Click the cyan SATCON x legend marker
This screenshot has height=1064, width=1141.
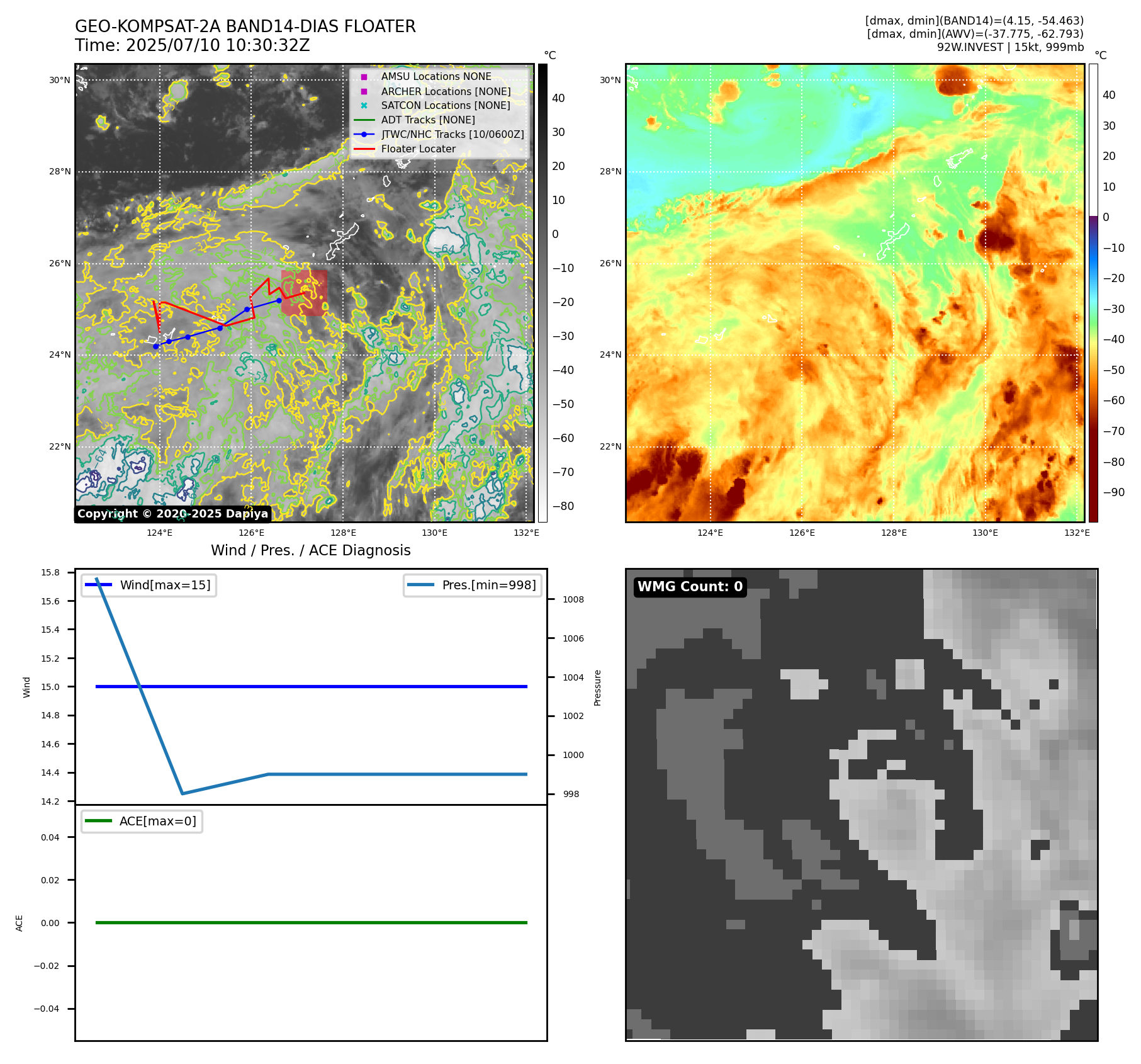tap(364, 106)
